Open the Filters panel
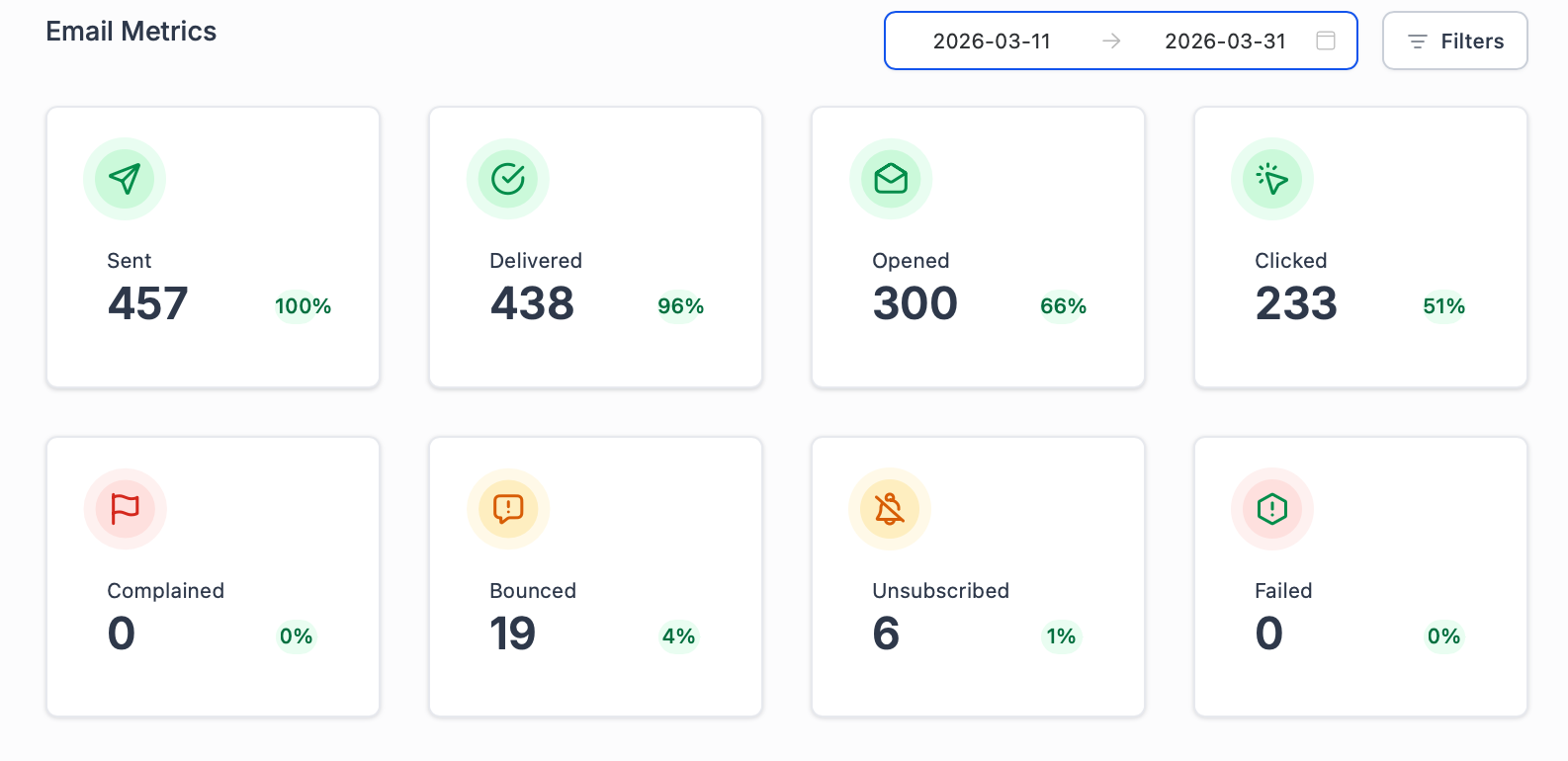The width and height of the screenshot is (1568, 761). pyautogui.click(x=1454, y=41)
